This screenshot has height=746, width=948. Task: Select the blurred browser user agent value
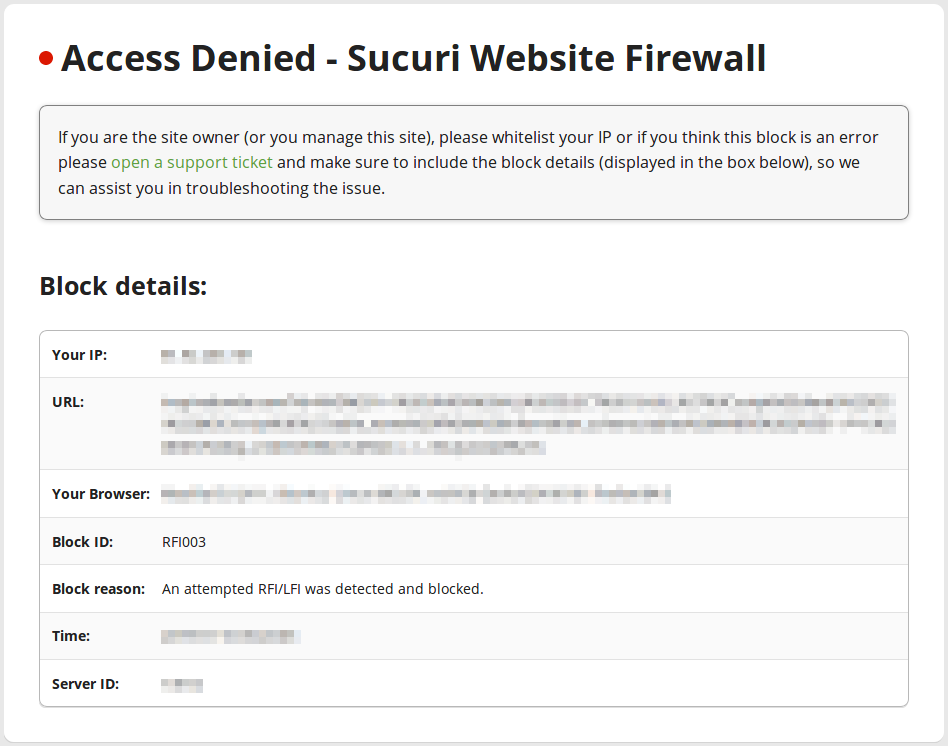point(416,495)
